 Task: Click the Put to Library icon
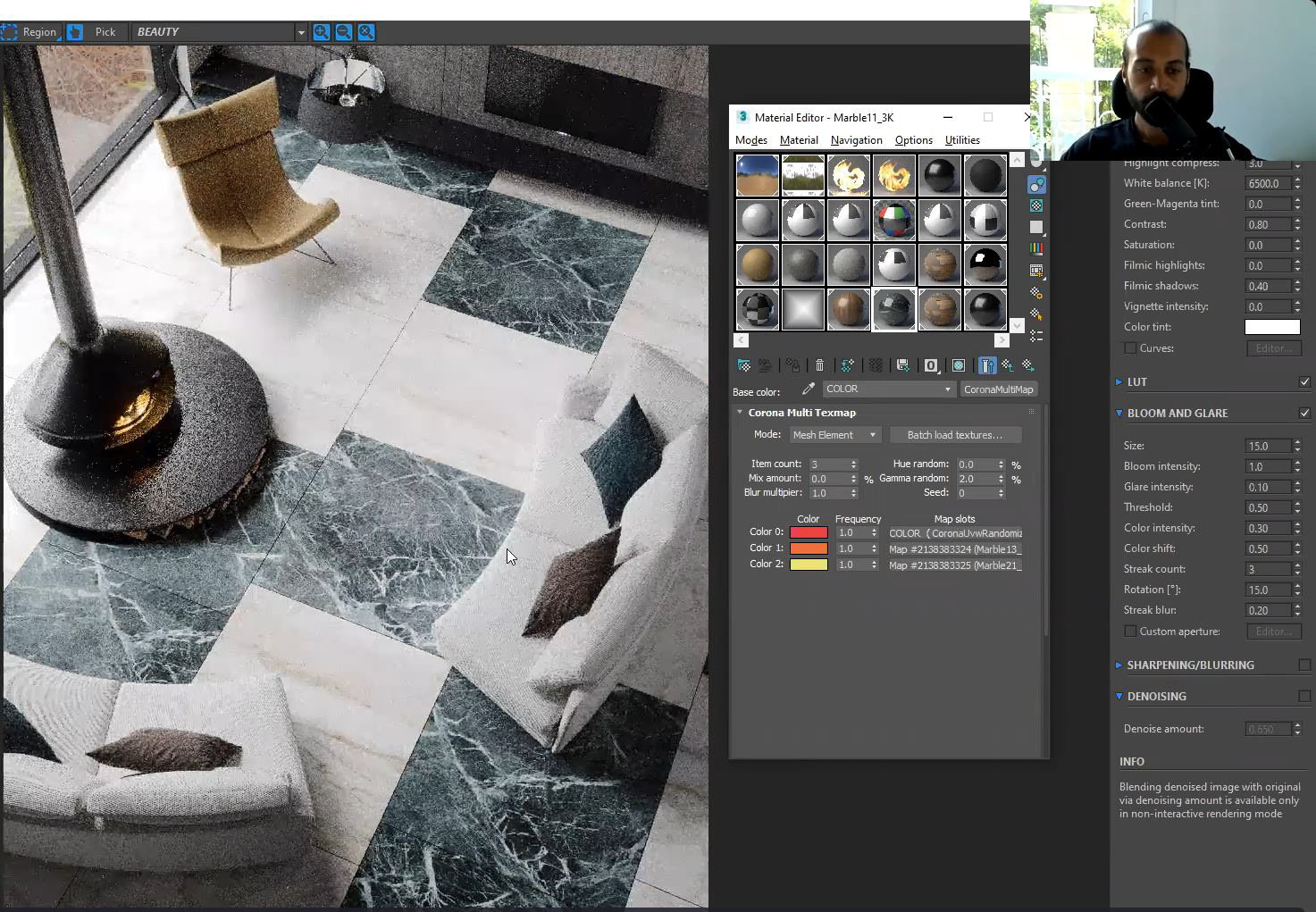point(903,365)
